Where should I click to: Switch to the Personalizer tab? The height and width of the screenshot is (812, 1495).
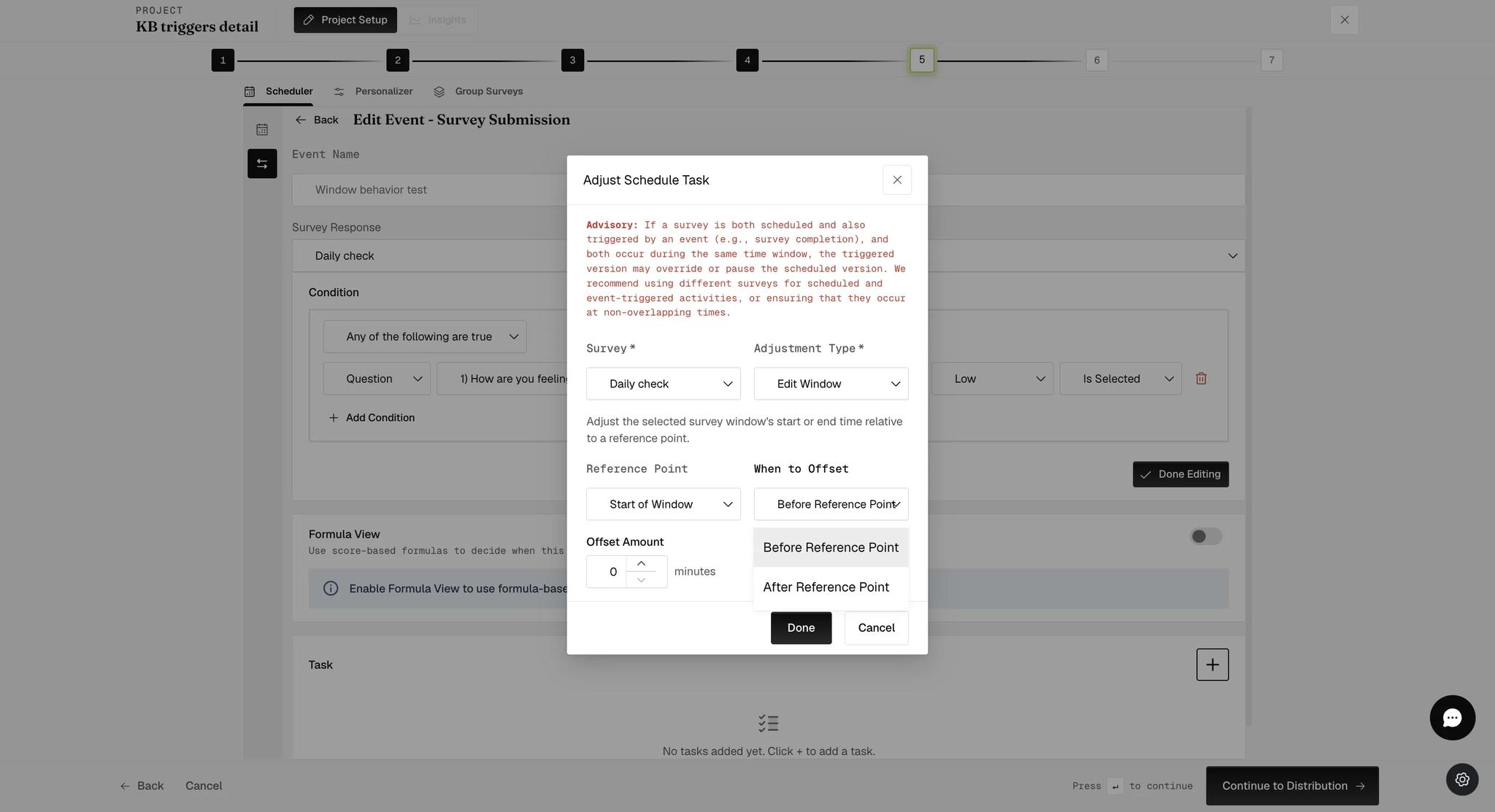[x=373, y=91]
